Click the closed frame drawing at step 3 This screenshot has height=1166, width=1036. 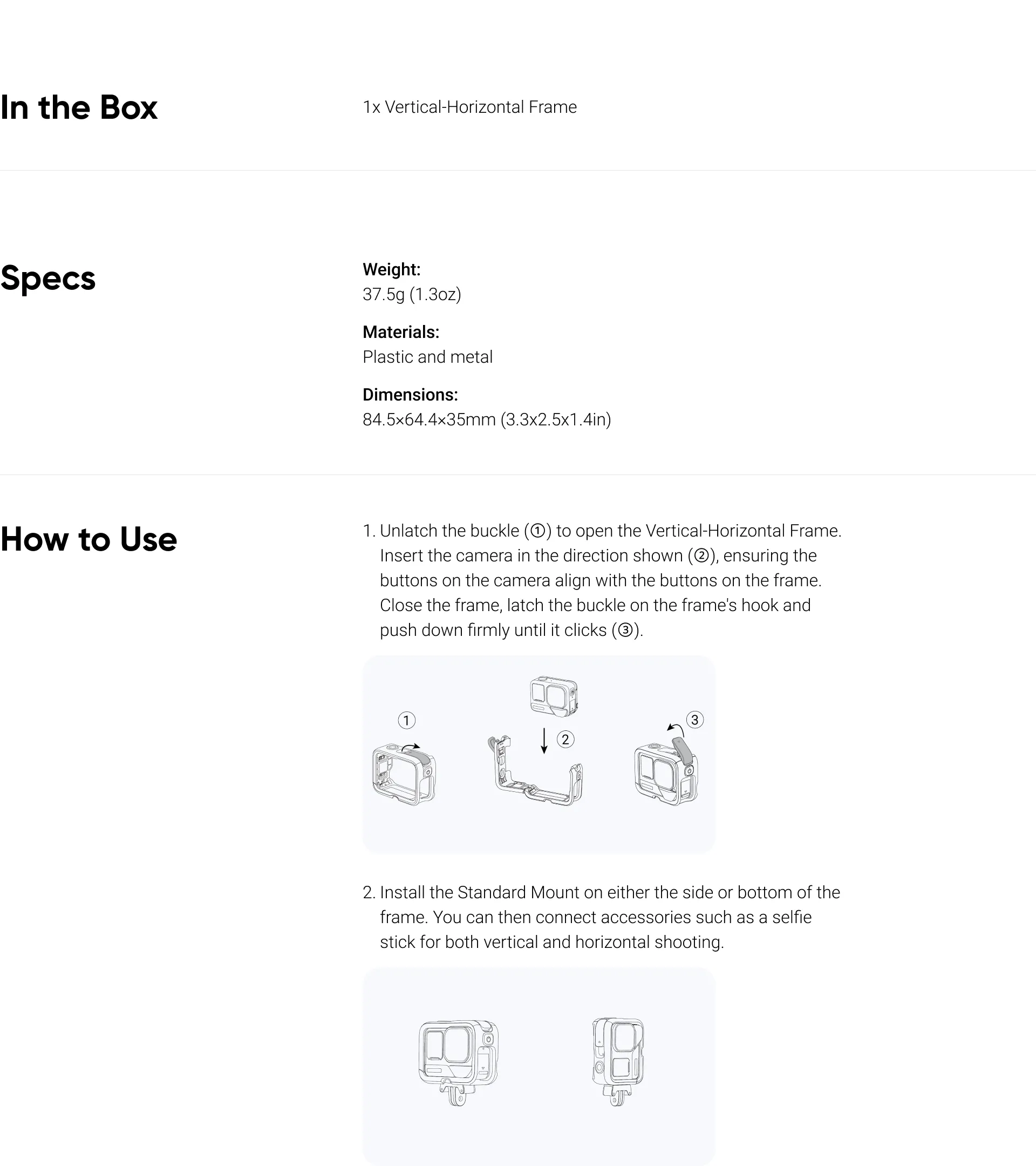[666, 772]
